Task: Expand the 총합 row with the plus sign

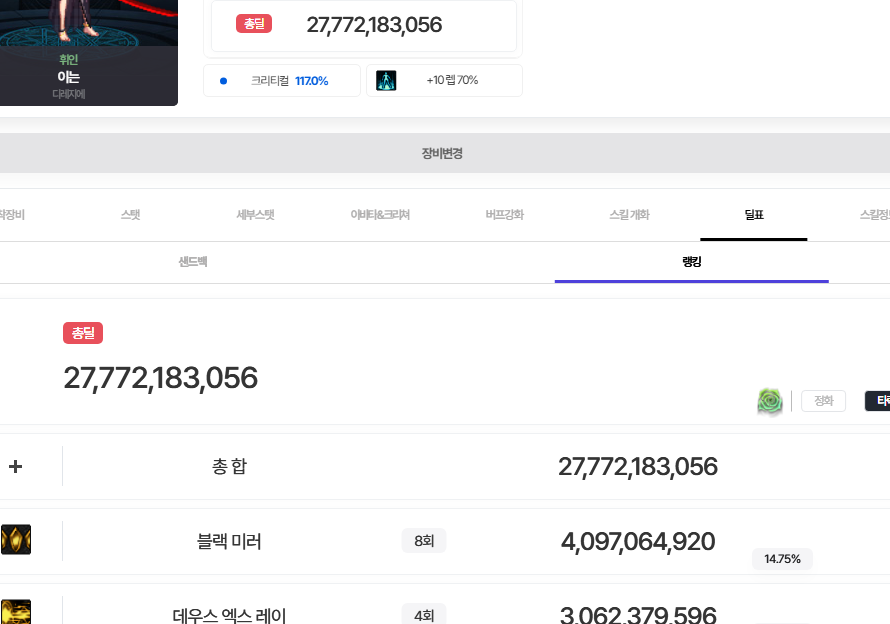Action: tap(16, 466)
